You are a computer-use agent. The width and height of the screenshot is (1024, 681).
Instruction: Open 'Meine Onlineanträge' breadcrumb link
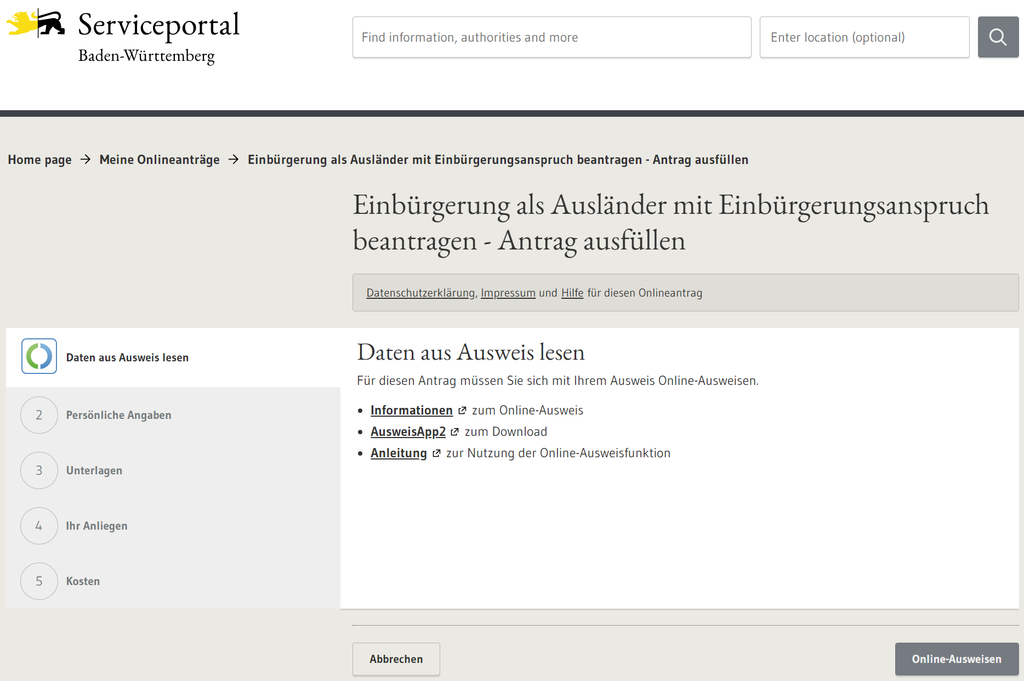coord(159,160)
